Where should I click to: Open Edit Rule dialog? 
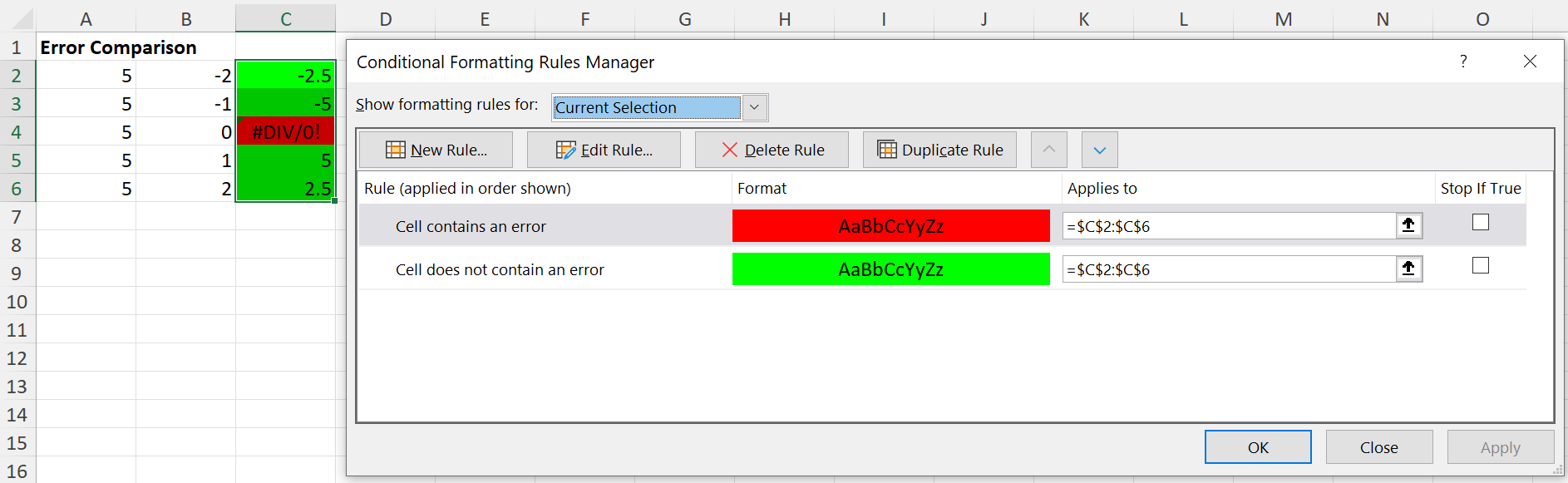coord(604,150)
